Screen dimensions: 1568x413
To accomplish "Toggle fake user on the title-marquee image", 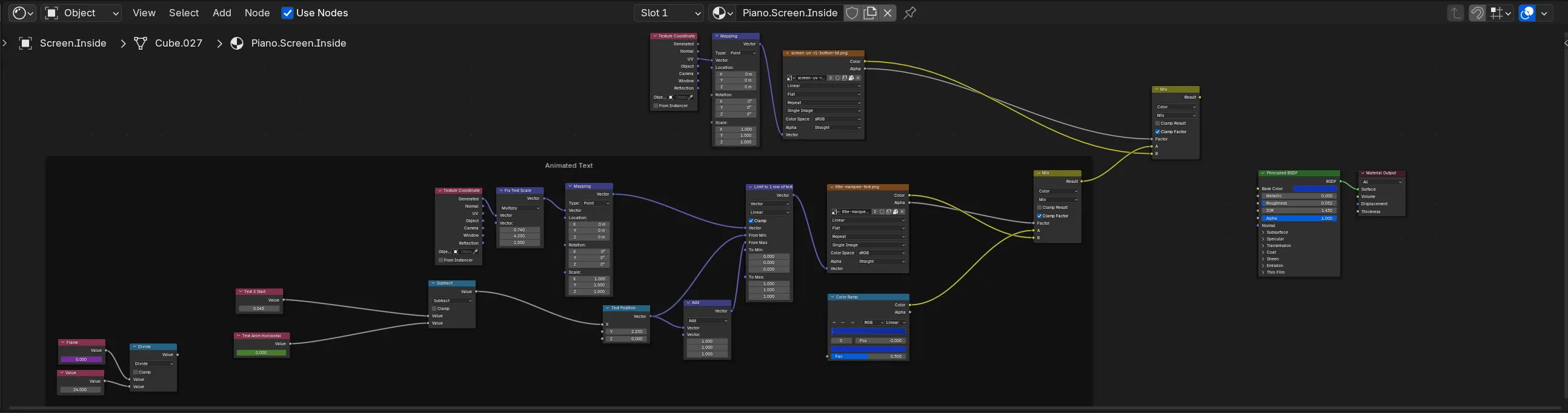I will coord(882,212).
